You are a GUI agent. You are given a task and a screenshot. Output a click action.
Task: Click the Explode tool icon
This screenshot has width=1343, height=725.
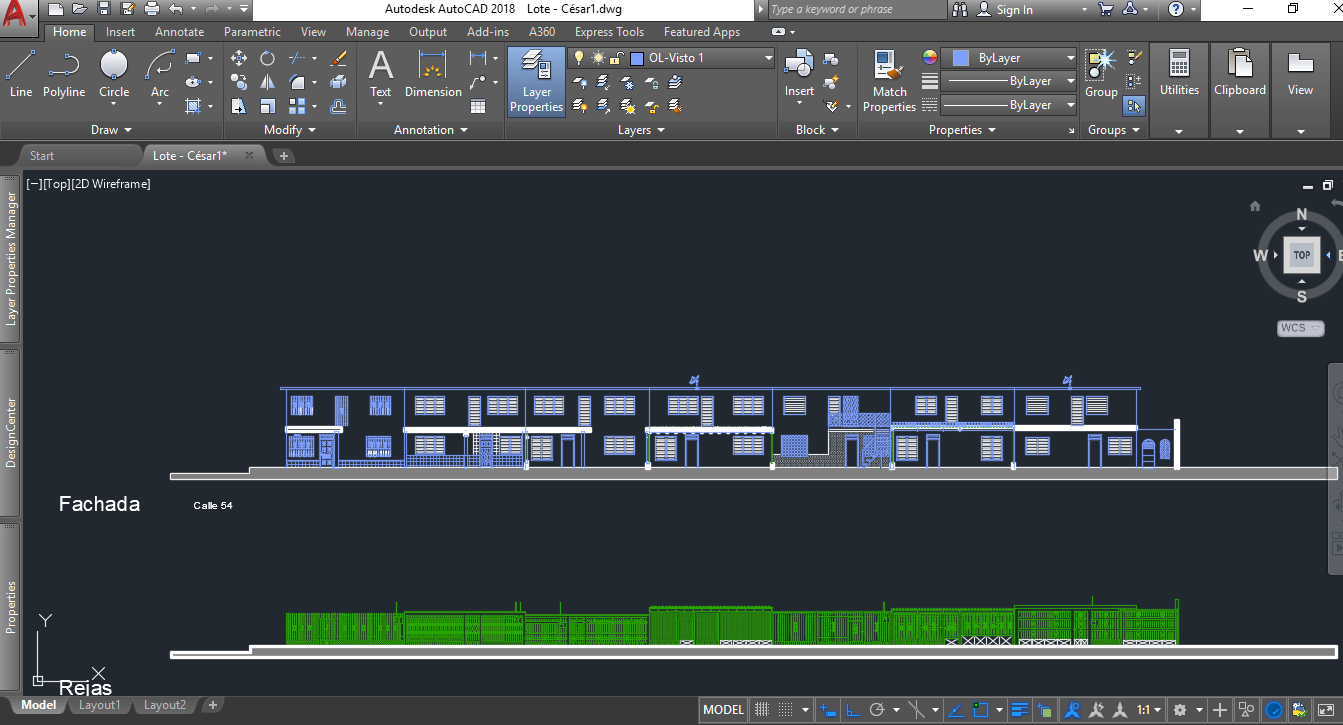point(338,82)
